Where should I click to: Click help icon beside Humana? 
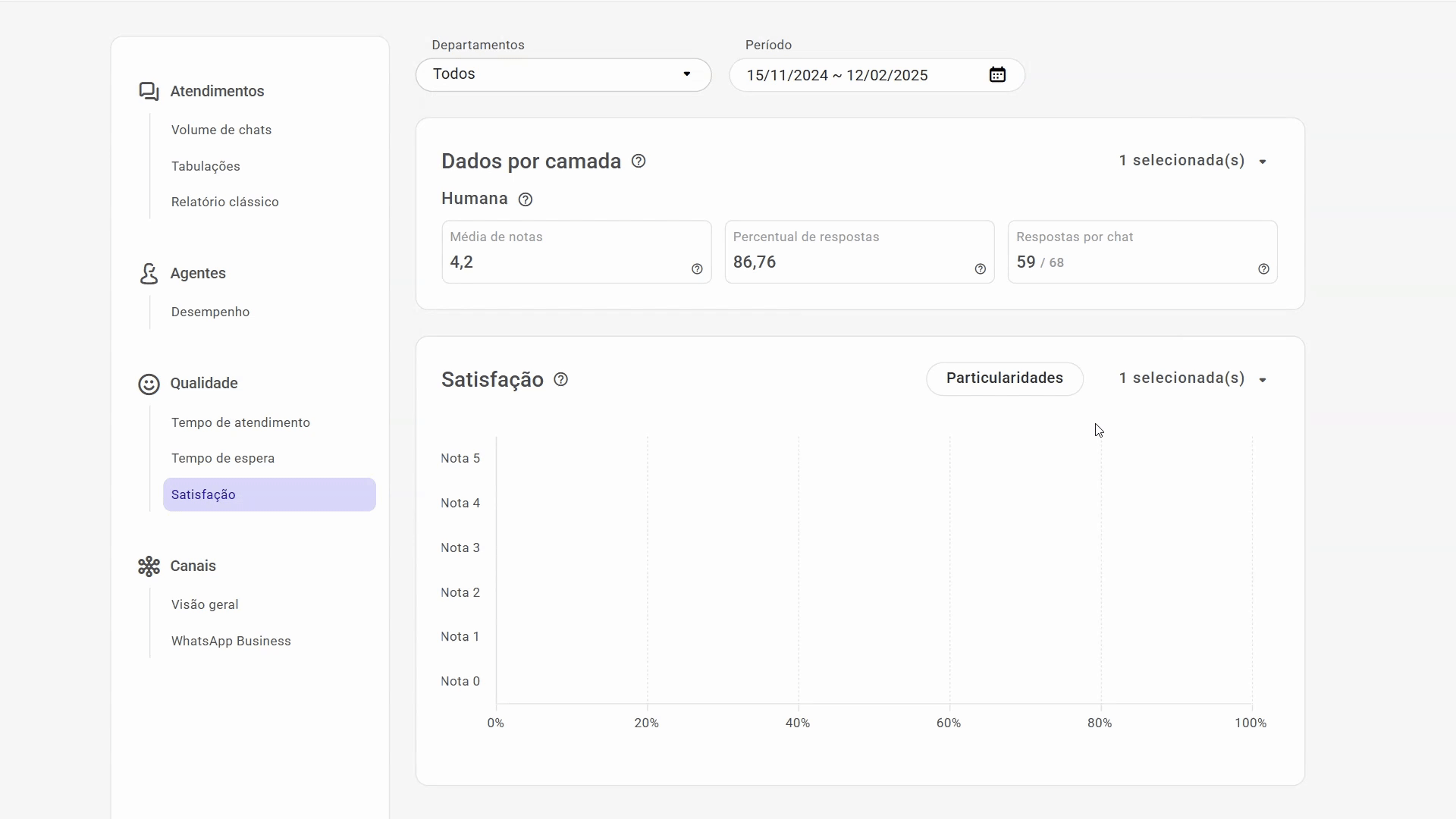pyautogui.click(x=525, y=199)
